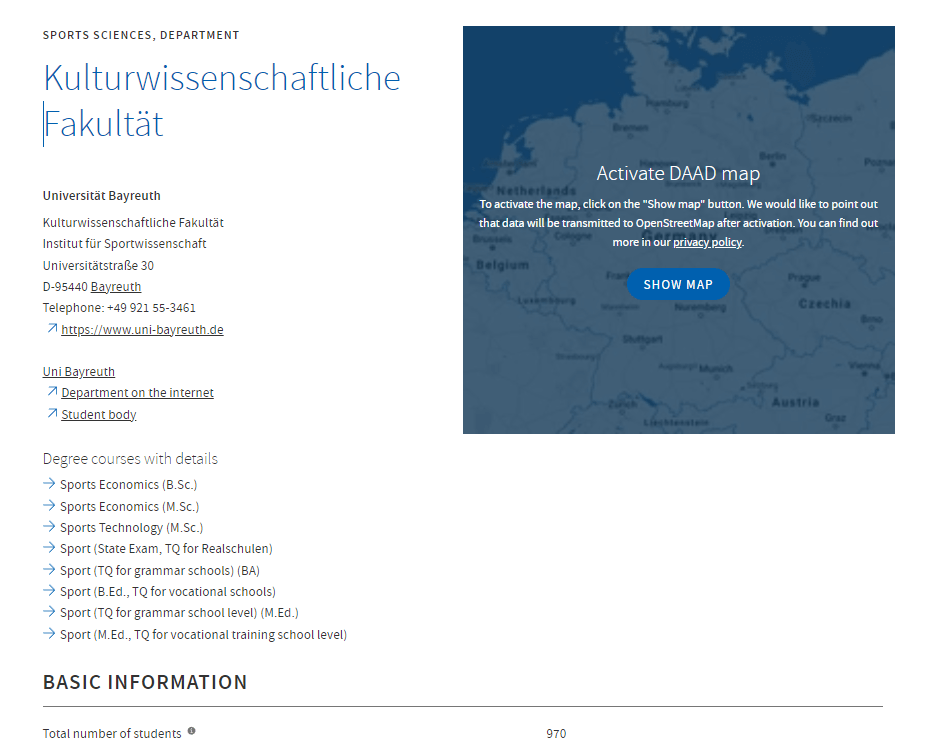
Task: Open Department on the internet link
Action: tap(138, 393)
